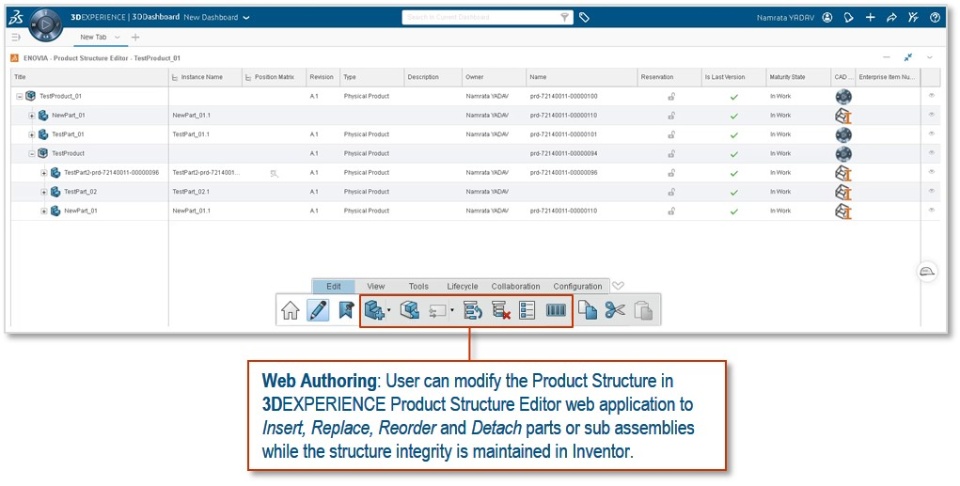Image resolution: width=960 pixels, height=486 pixels.
Task: Toggle the eye icon for the TestProduct_01 row
Action: pos(931,96)
